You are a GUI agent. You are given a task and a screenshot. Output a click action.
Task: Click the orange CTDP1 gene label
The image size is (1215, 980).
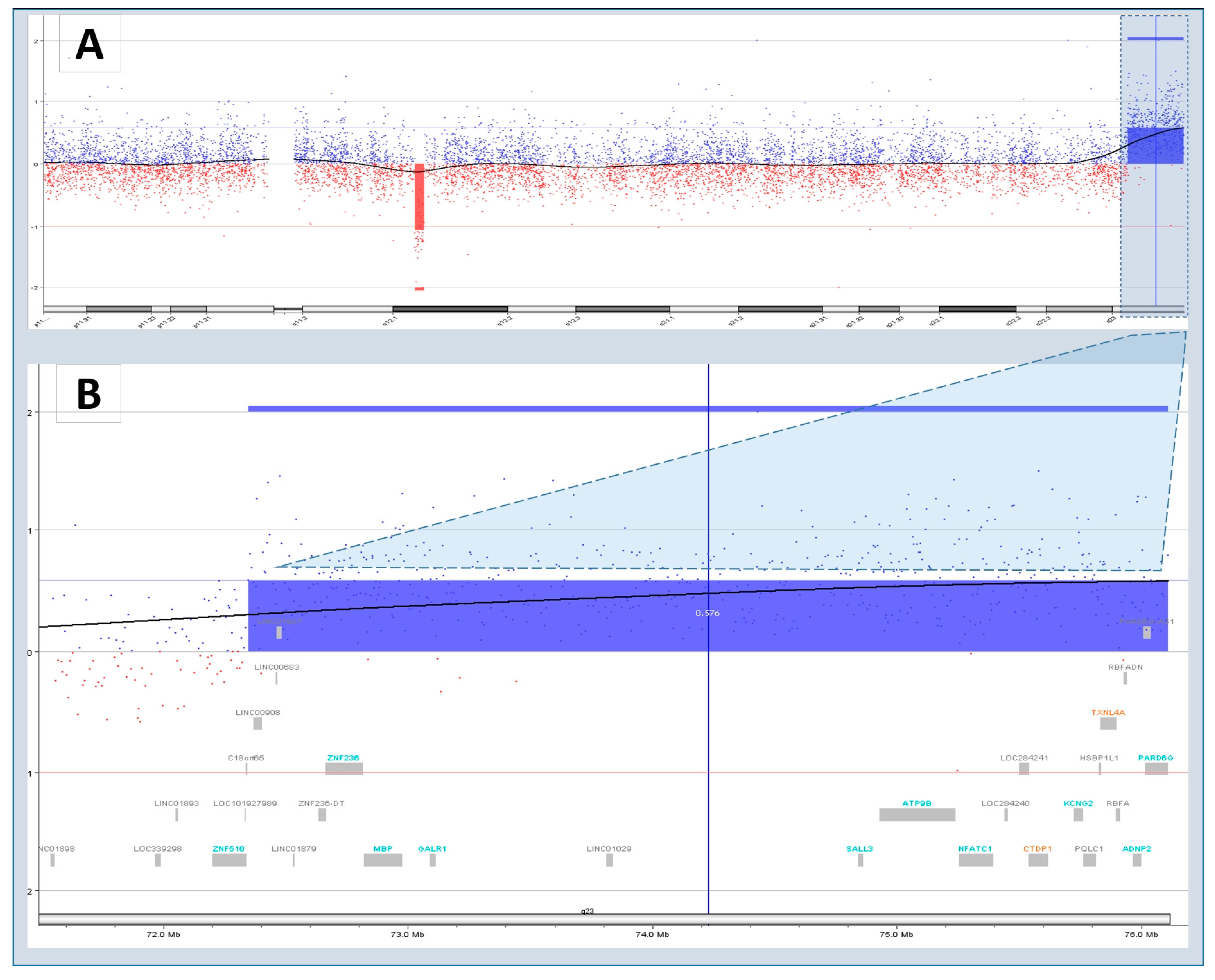pyautogui.click(x=1037, y=848)
